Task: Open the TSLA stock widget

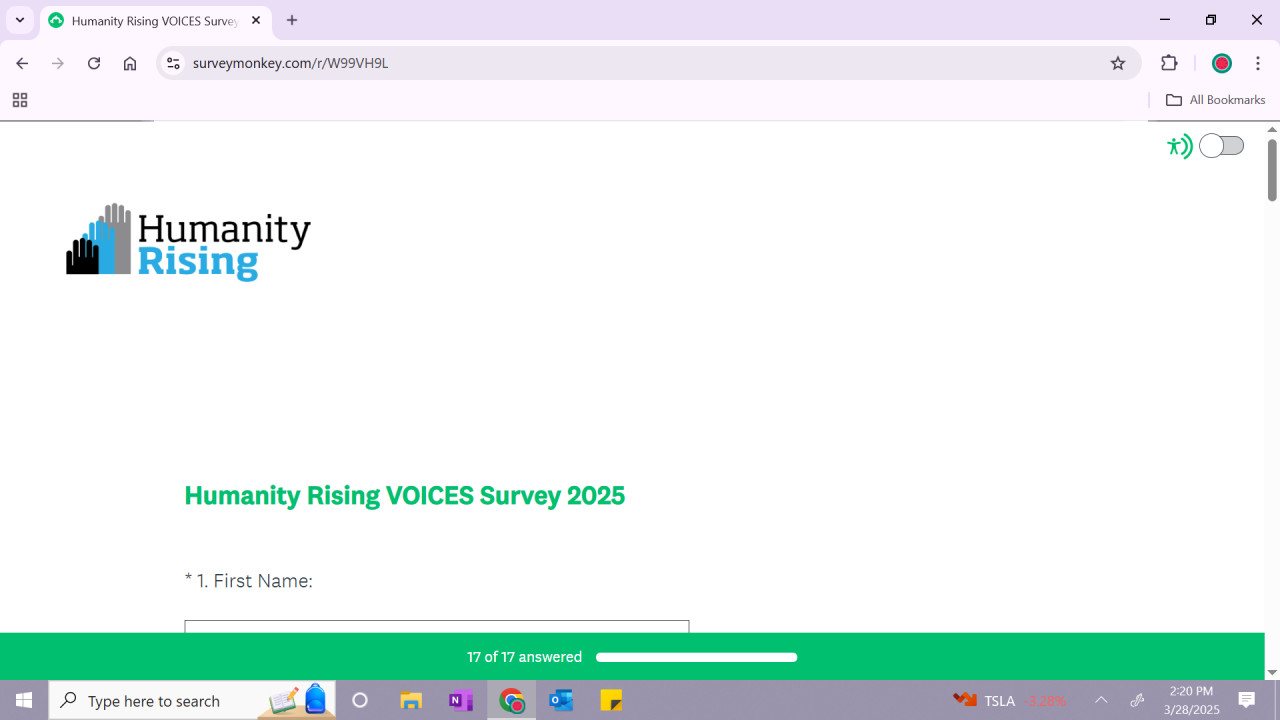Action: point(1009,700)
